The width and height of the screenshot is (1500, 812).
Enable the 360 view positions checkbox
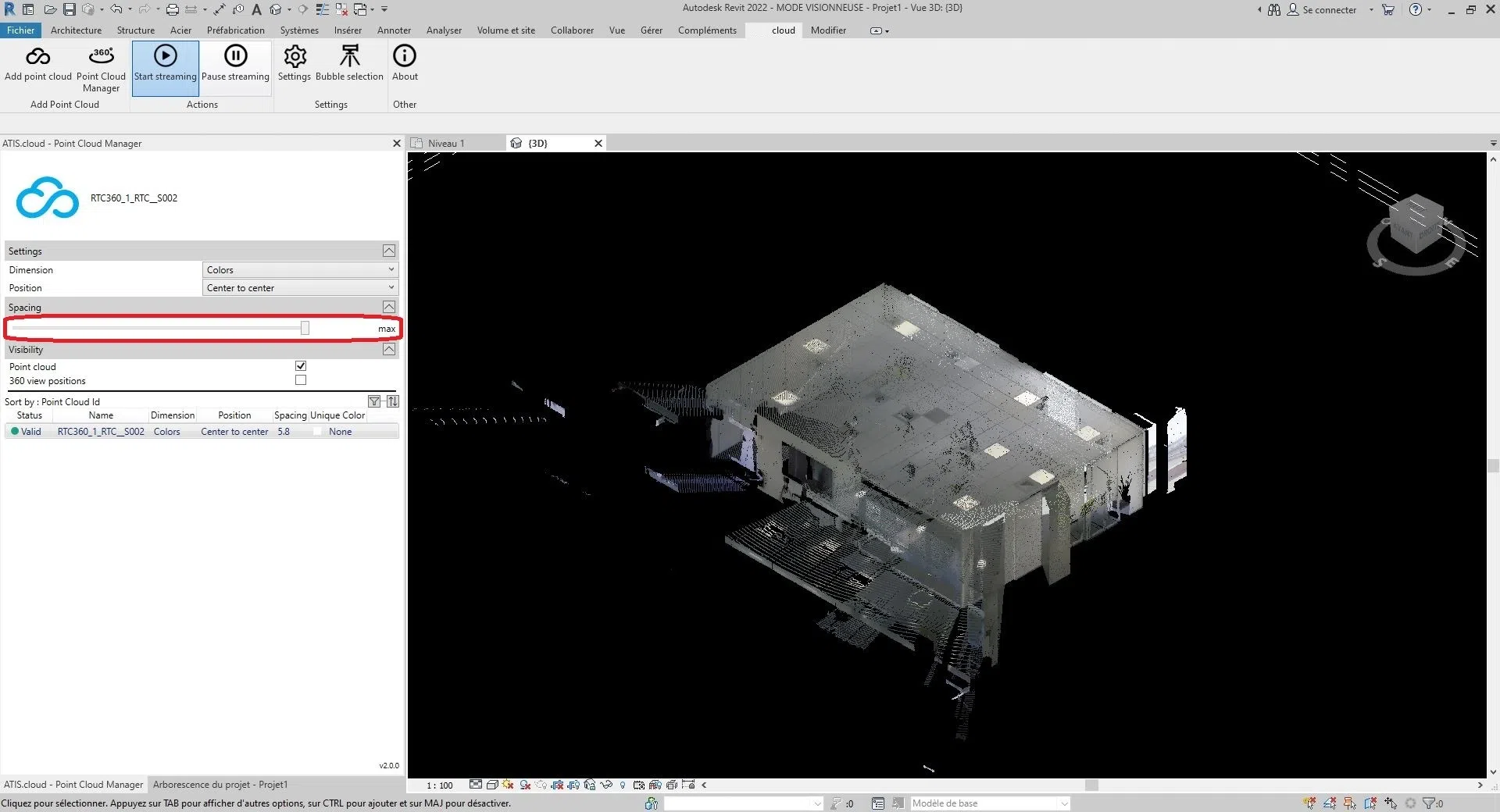click(301, 380)
